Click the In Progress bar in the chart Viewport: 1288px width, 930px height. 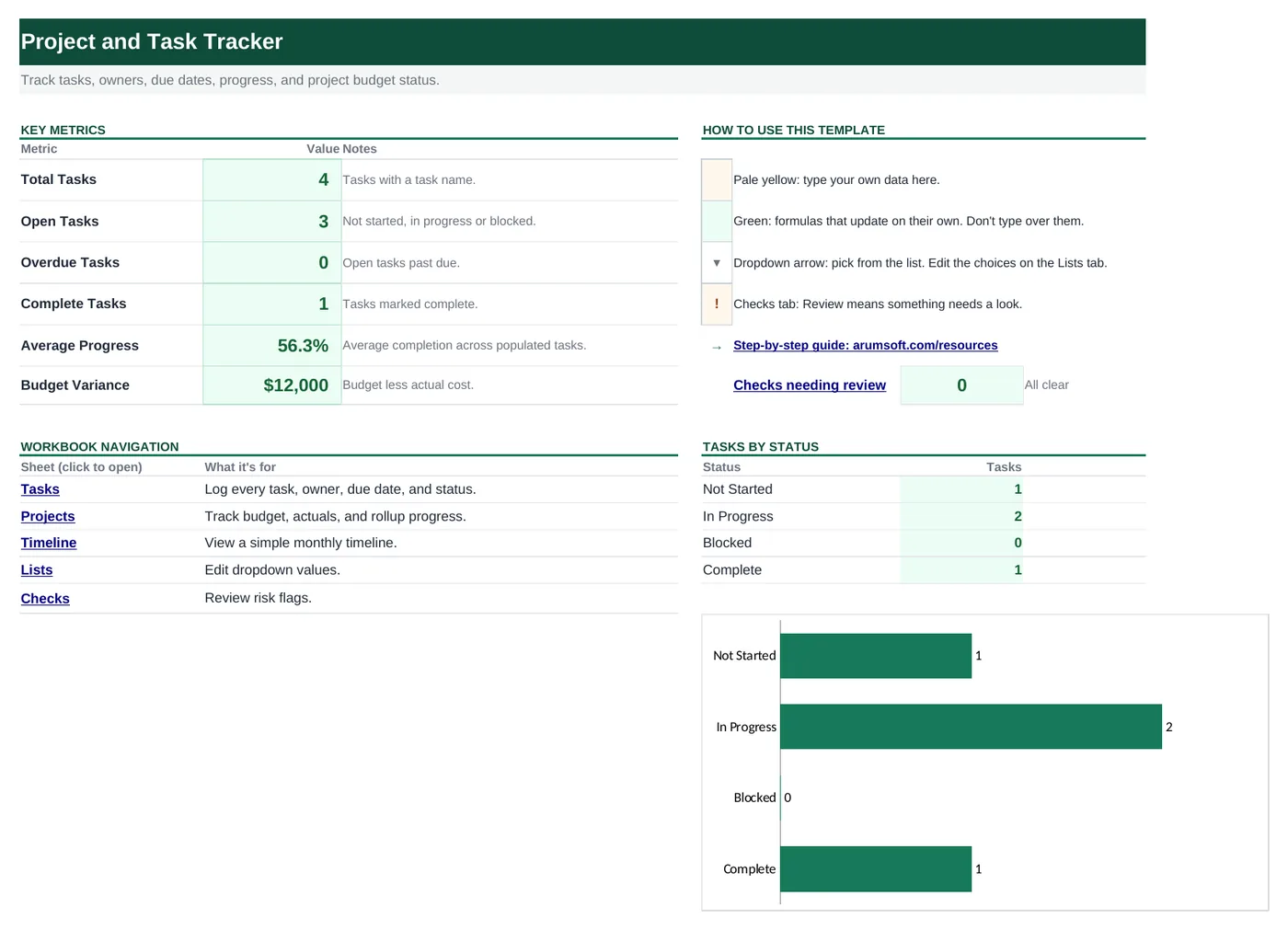[971, 727]
